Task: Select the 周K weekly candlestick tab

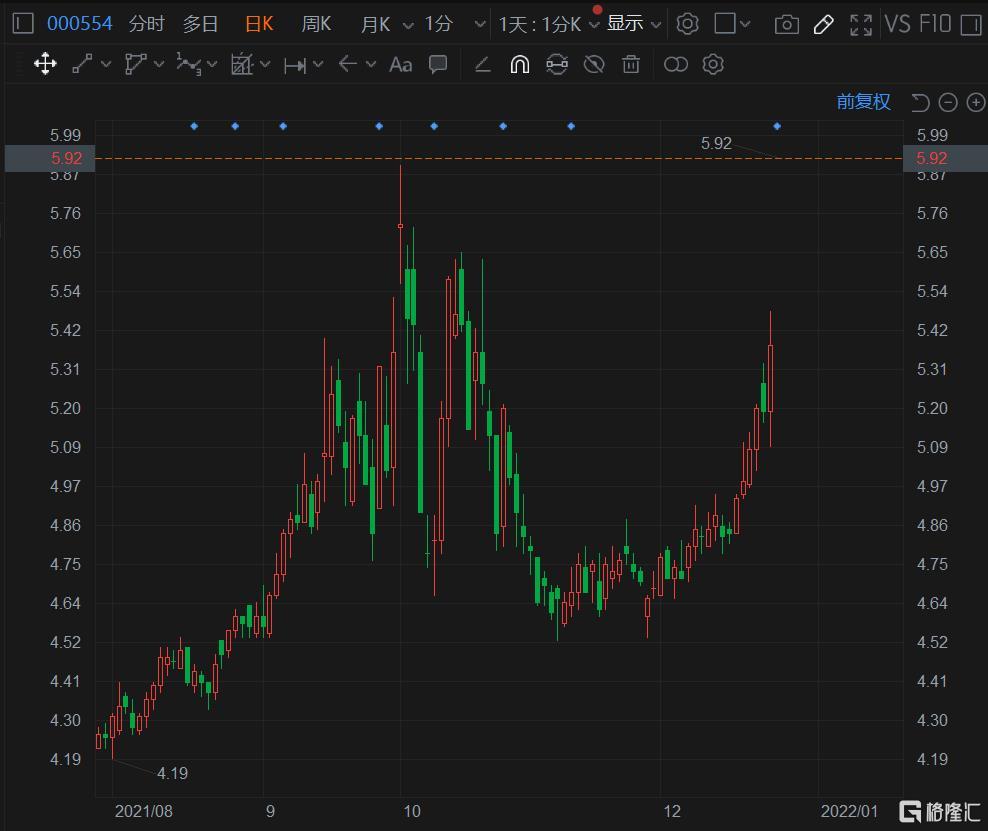Action: tap(316, 24)
